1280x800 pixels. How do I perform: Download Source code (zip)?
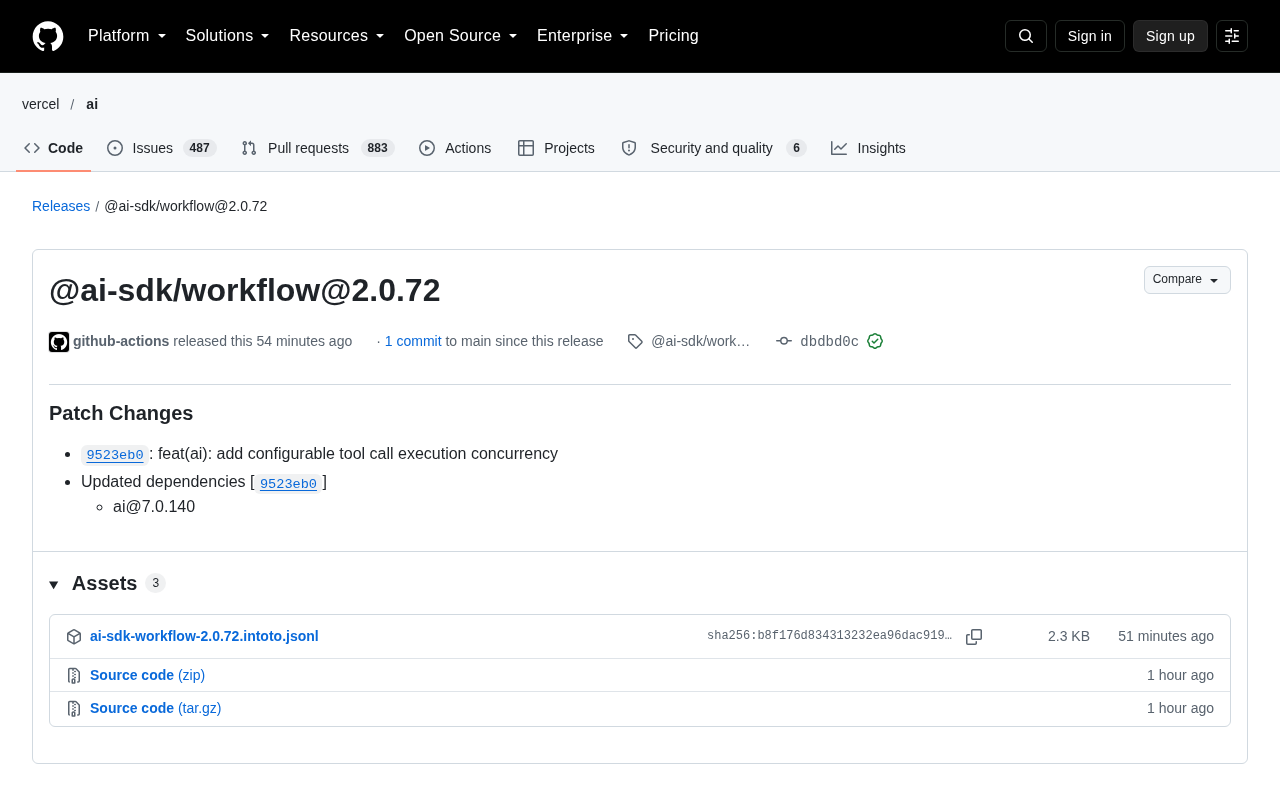click(x=147, y=675)
